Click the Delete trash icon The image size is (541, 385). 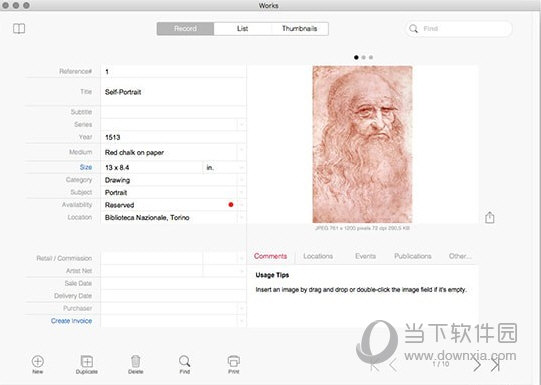pos(136,361)
